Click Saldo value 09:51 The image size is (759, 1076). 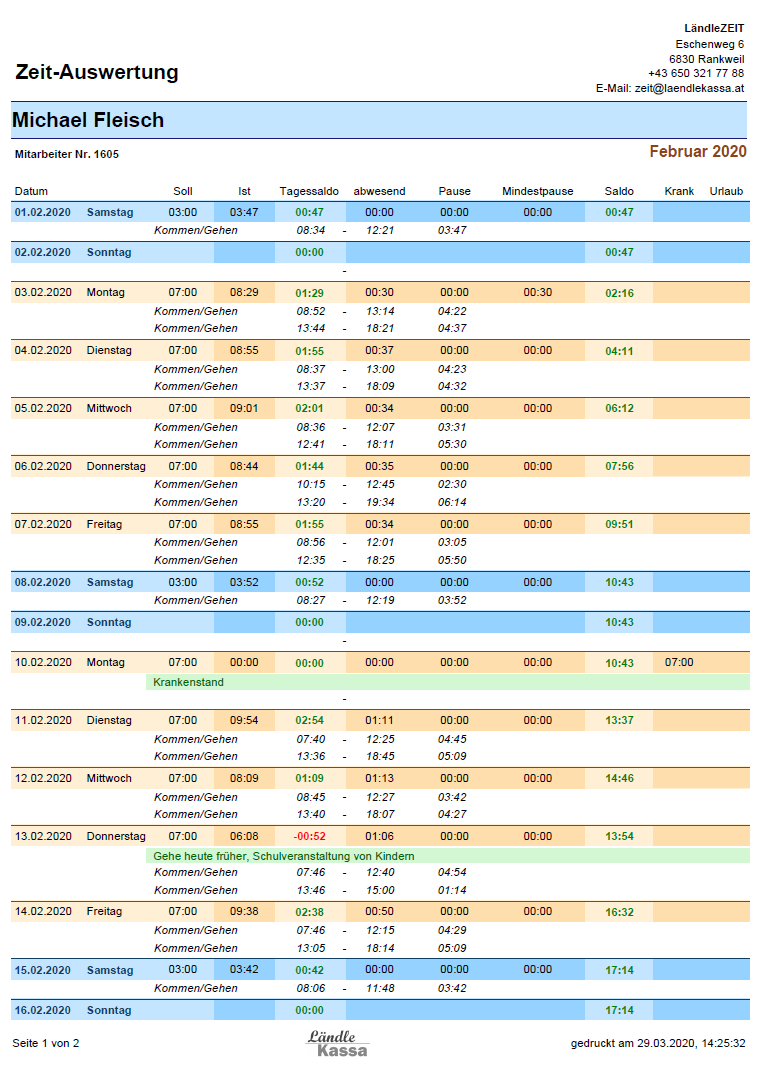[620, 524]
